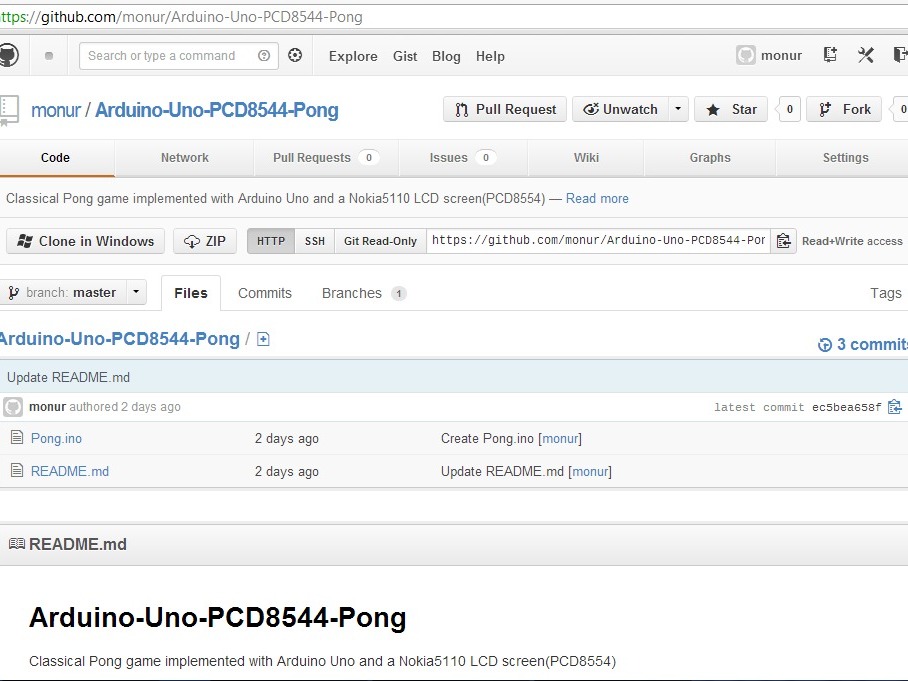
Task: Switch to the Code tab
Action: tap(56, 158)
